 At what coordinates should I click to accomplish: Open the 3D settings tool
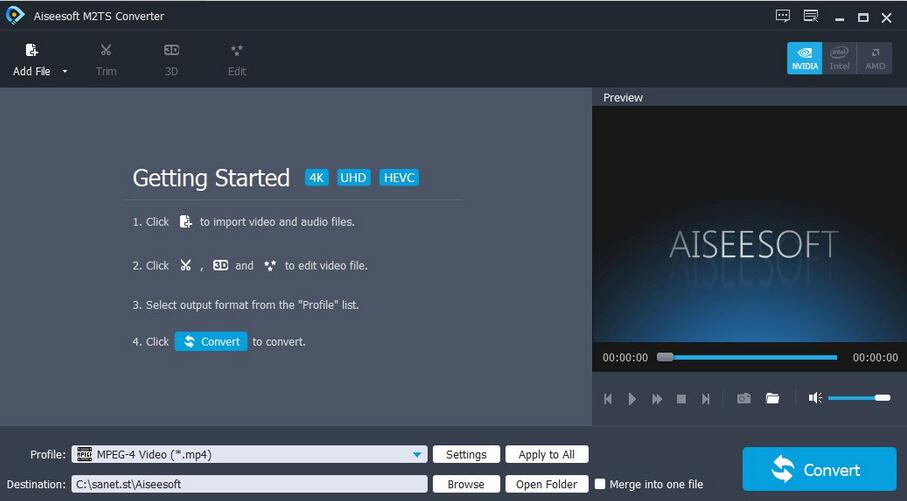(x=171, y=60)
